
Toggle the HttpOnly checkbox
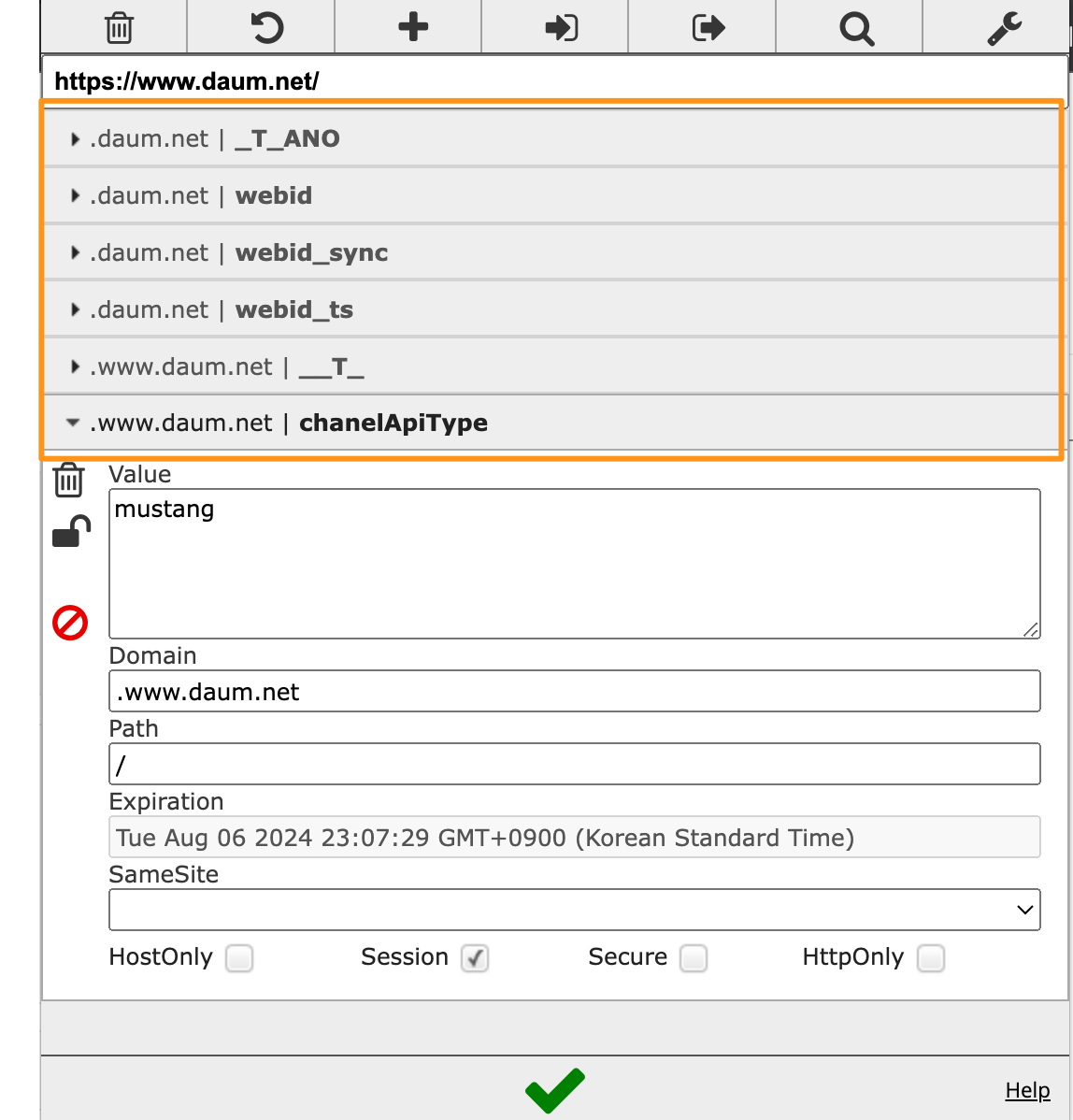tap(930, 958)
